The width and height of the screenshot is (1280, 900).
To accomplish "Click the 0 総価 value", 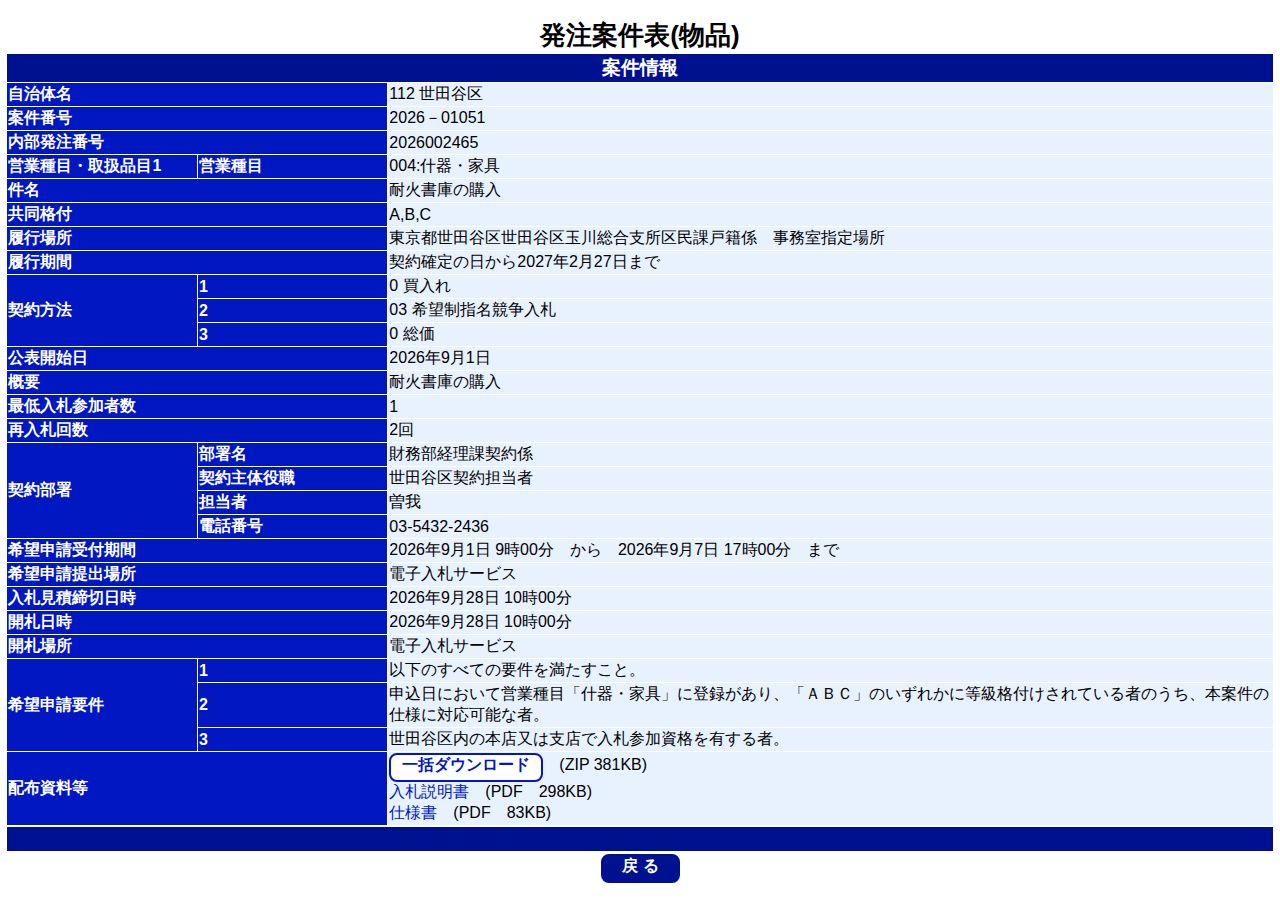I will click(412, 334).
